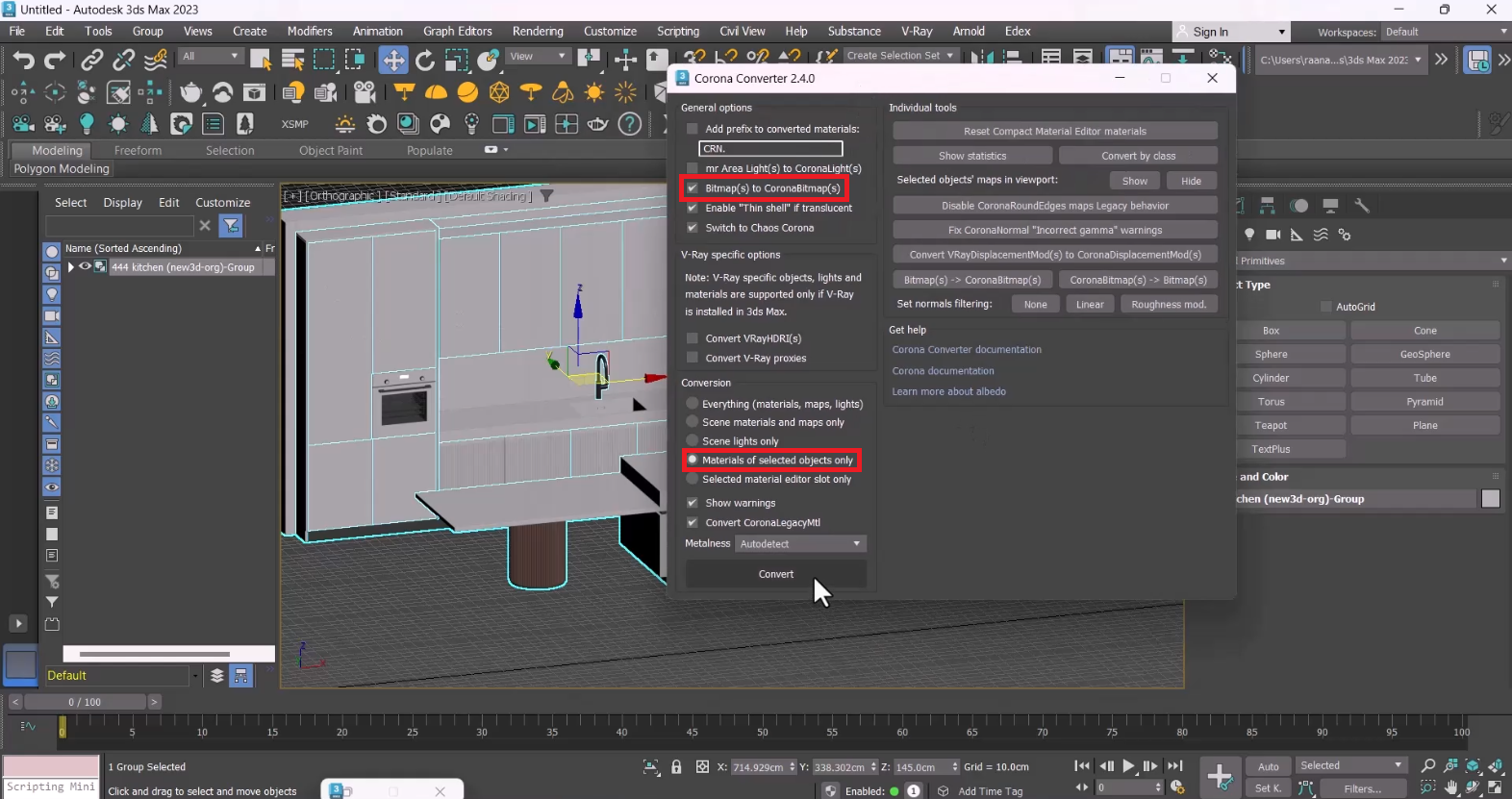Toggle Switch to Chaos Corona checkbox
1512x799 pixels.
click(692, 228)
